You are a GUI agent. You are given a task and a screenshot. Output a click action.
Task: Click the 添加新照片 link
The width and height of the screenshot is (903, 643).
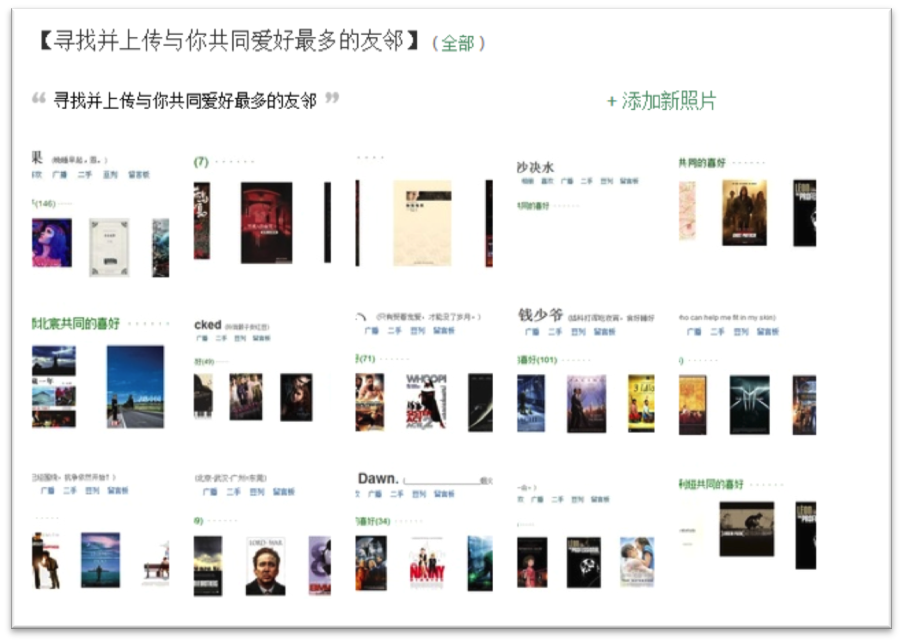tap(662, 101)
